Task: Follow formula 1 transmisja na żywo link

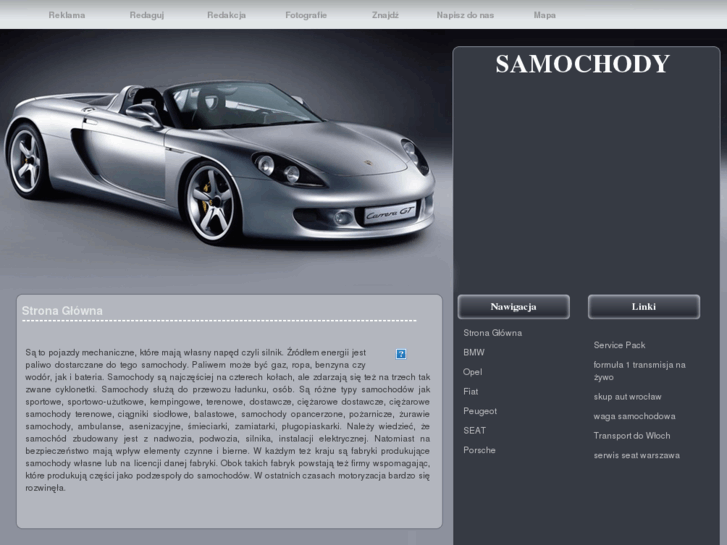Action: [639, 371]
